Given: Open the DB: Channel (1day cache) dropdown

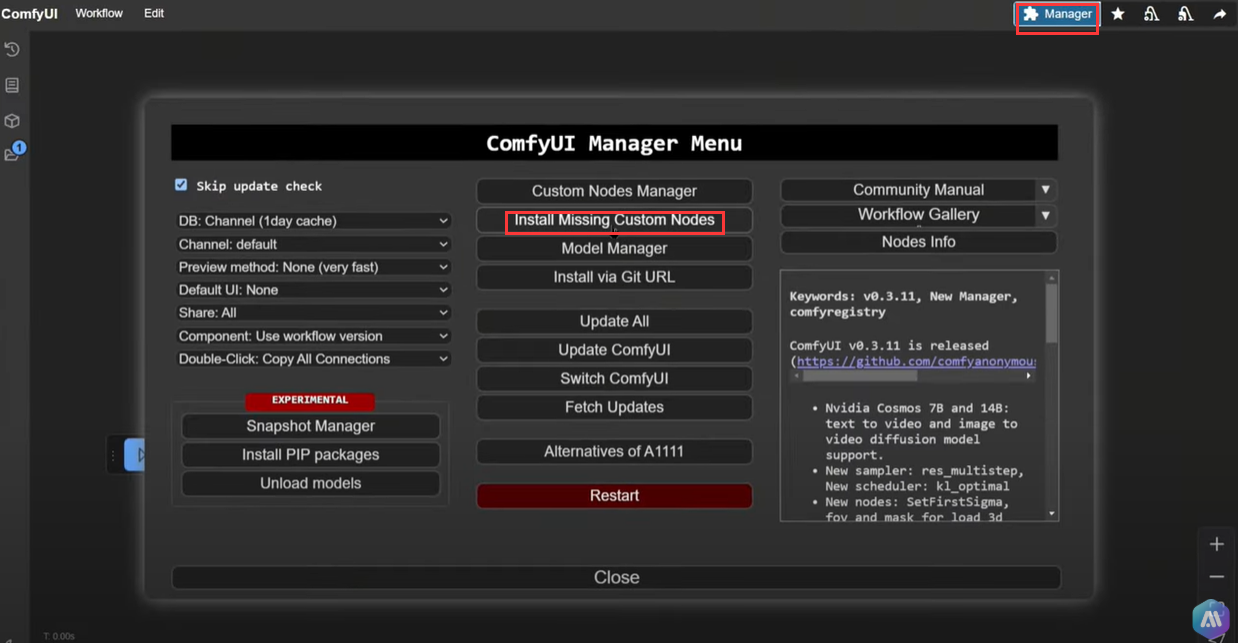Looking at the screenshot, I should 313,221.
